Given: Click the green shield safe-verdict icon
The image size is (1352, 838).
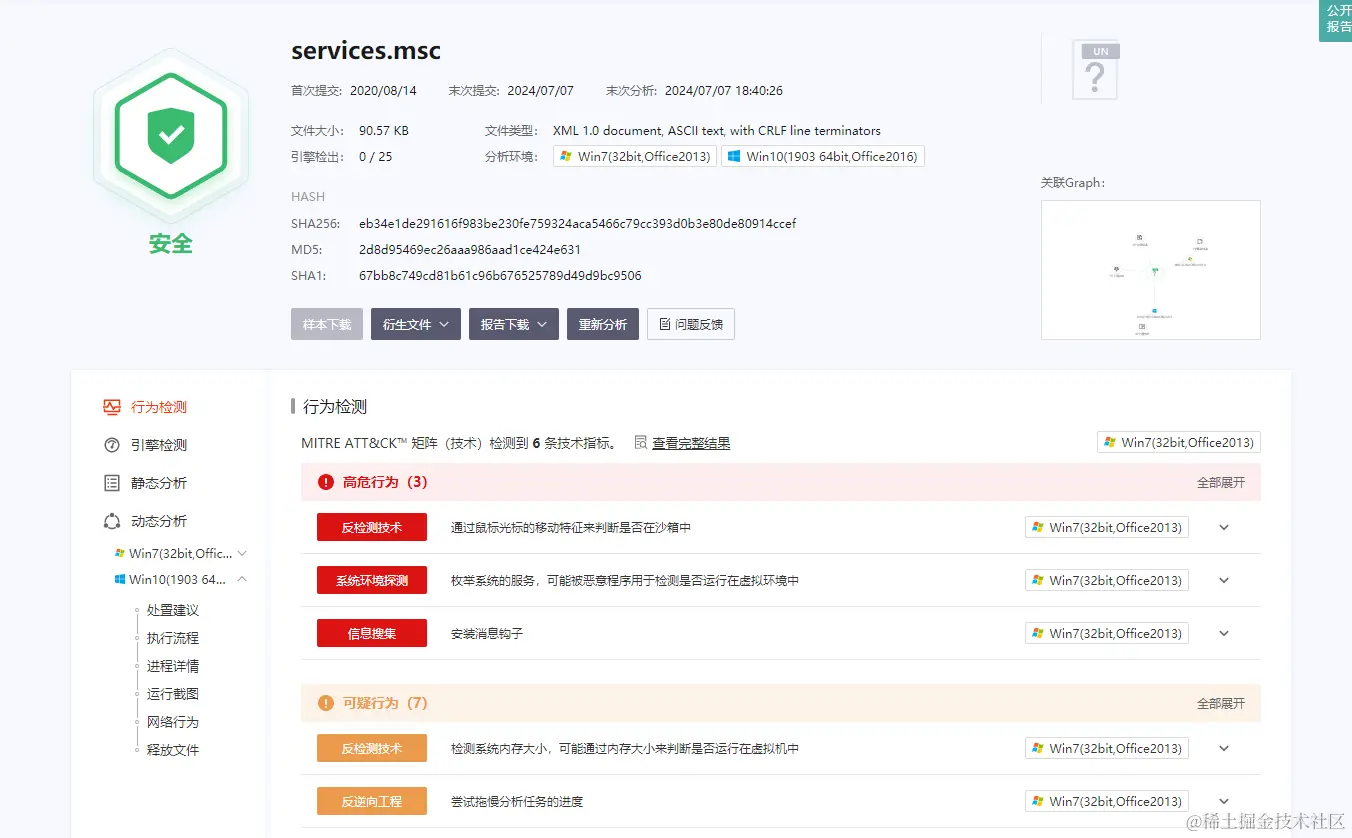Looking at the screenshot, I should [171, 136].
